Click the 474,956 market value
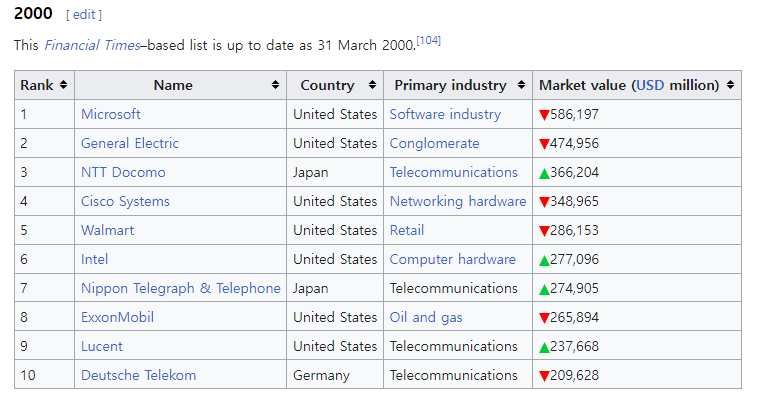This screenshot has width=758, height=402. pos(574,144)
